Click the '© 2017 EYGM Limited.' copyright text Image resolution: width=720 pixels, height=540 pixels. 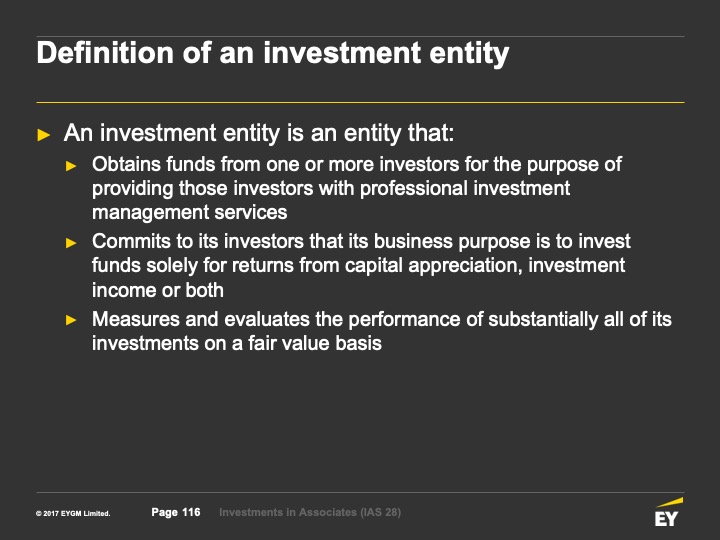pos(72,514)
